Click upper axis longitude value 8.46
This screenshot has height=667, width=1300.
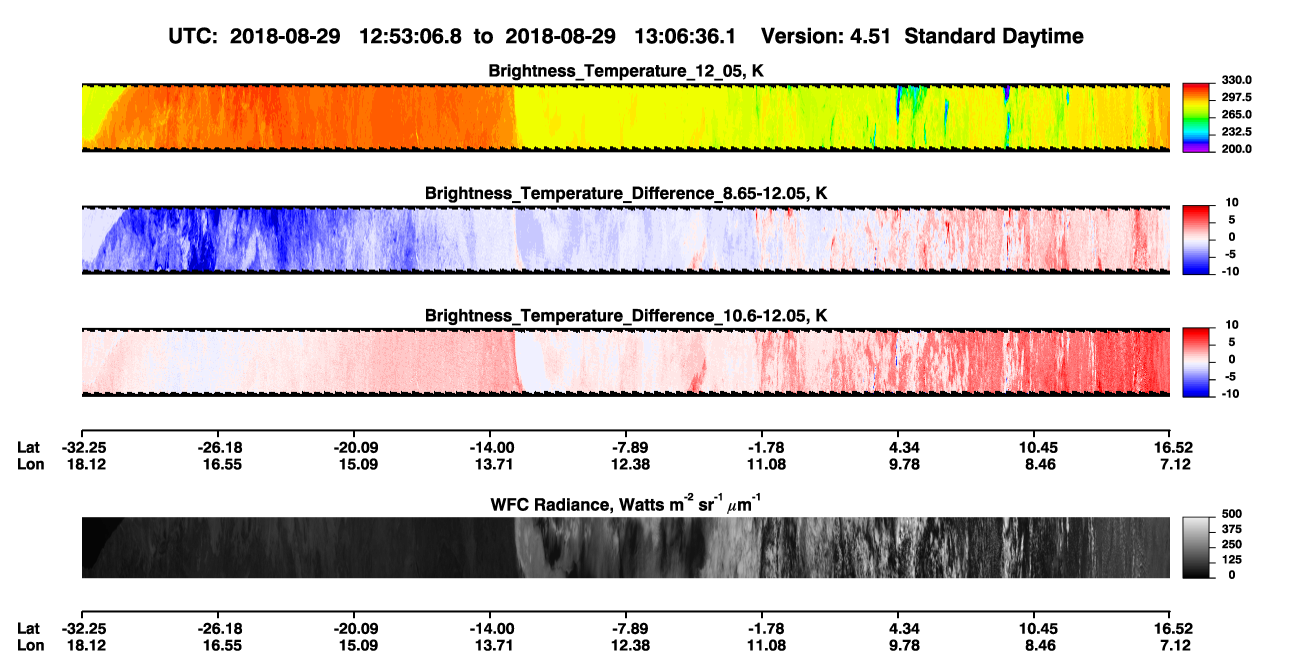point(1034,464)
